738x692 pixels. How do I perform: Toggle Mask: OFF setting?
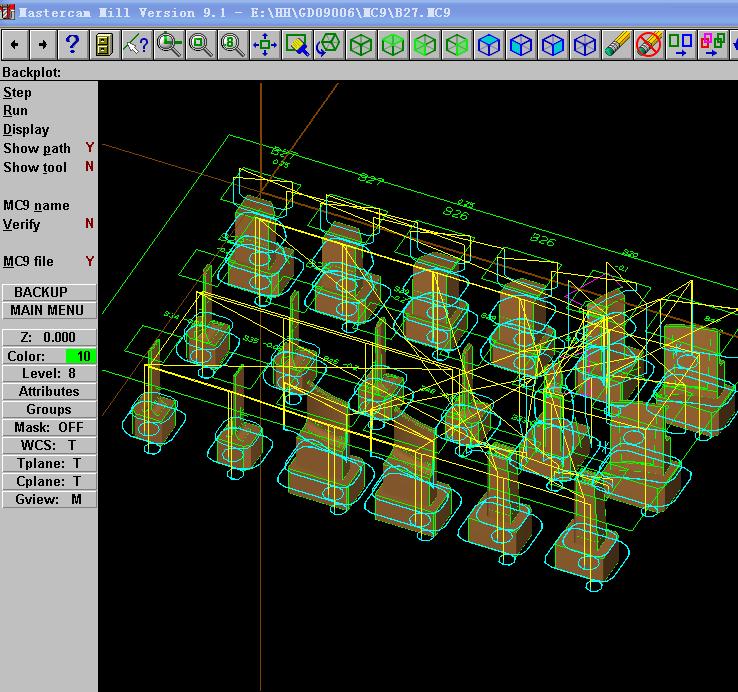(49, 427)
